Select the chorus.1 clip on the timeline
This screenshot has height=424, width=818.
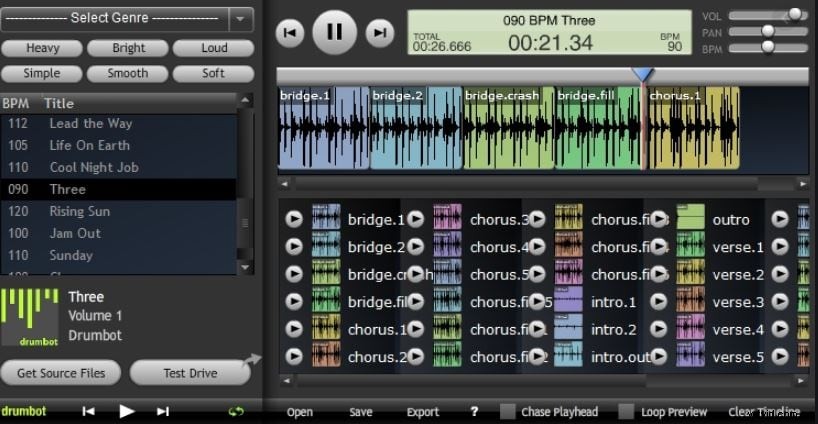[x=694, y=128]
